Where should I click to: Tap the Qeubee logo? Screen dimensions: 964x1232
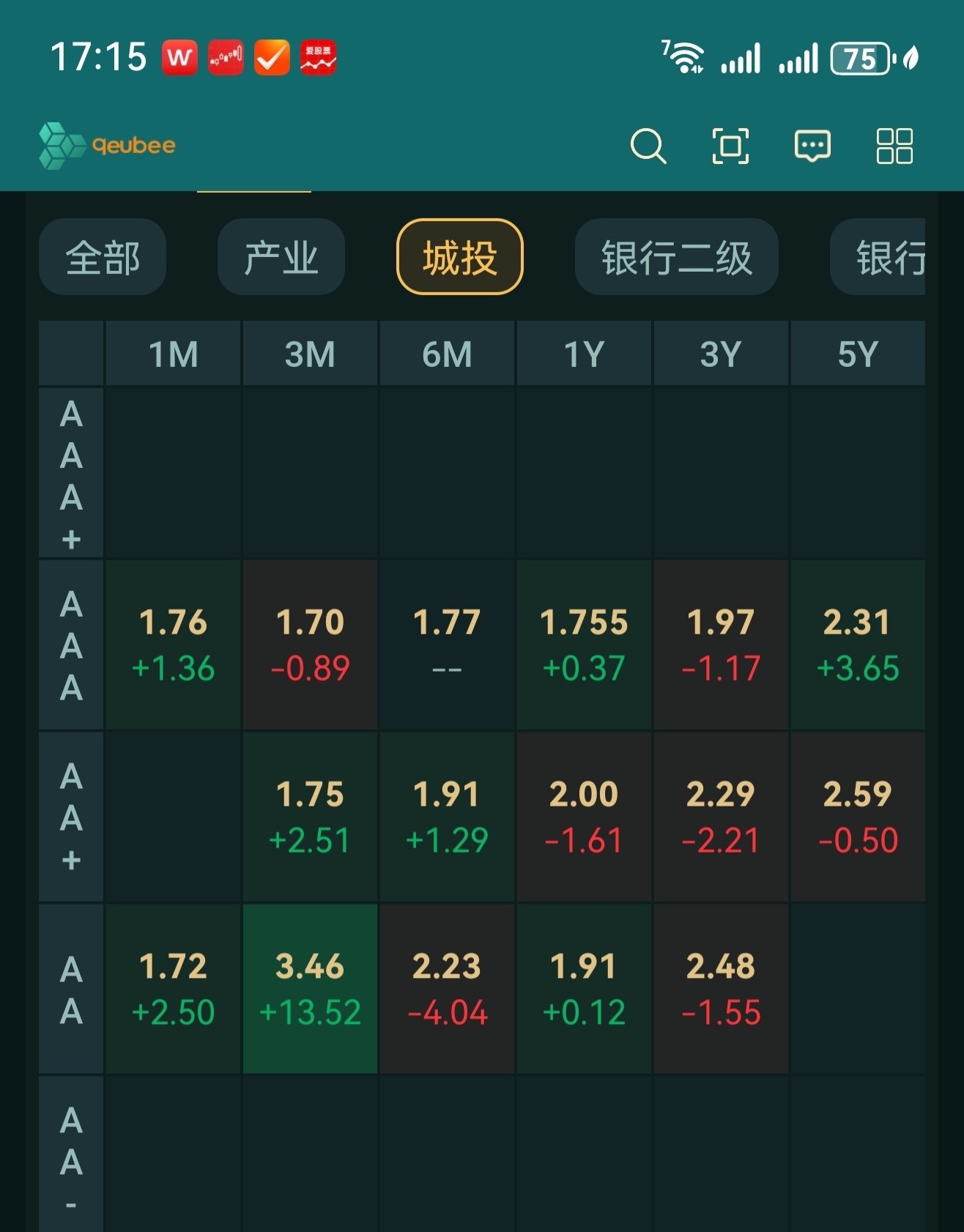[108, 146]
